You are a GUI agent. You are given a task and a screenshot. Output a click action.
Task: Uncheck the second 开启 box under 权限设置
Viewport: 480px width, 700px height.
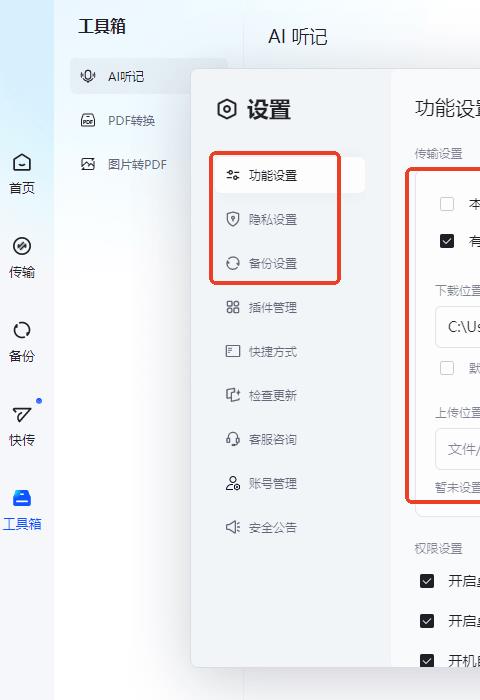[427, 621]
